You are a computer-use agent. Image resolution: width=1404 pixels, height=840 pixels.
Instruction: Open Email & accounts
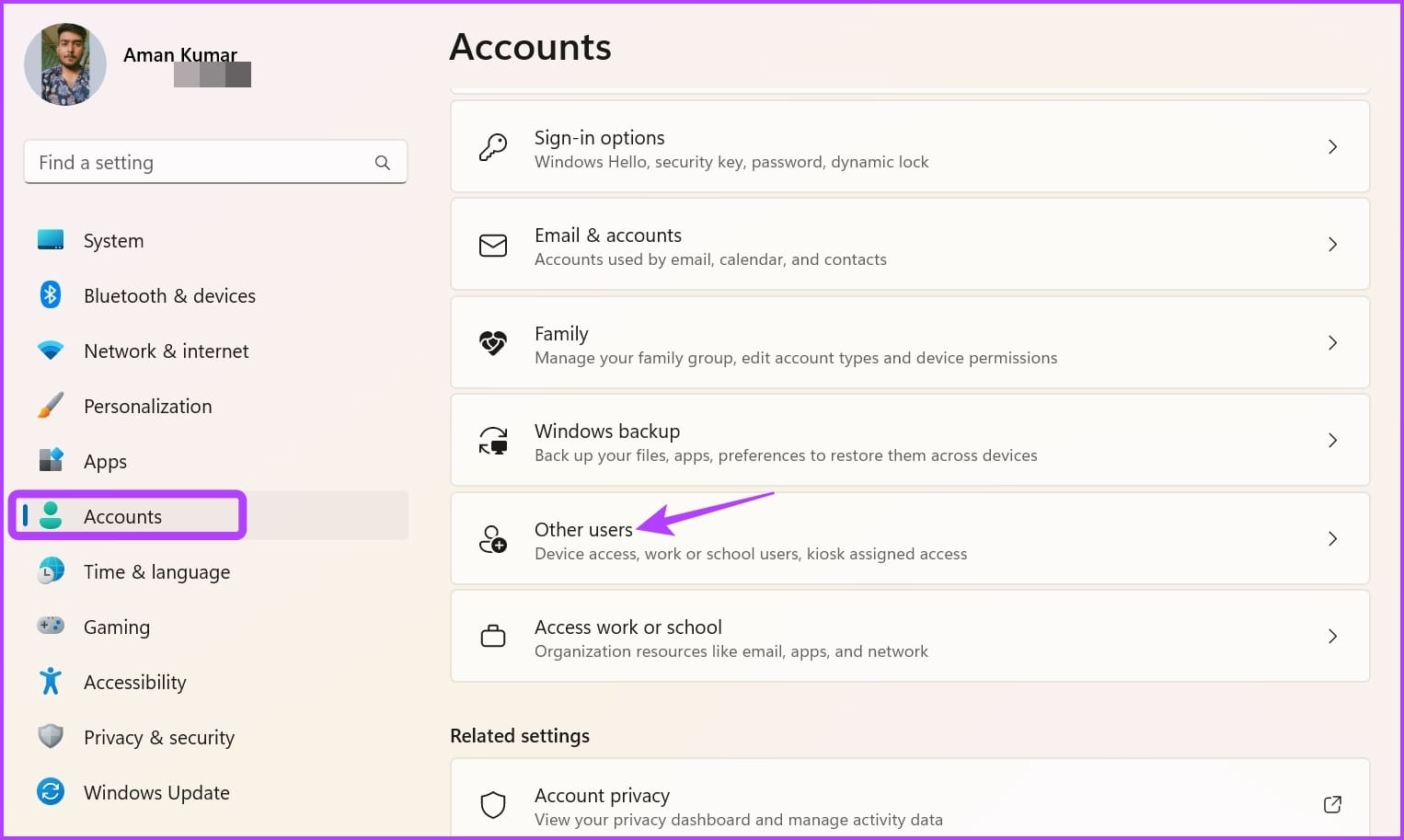click(x=910, y=245)
